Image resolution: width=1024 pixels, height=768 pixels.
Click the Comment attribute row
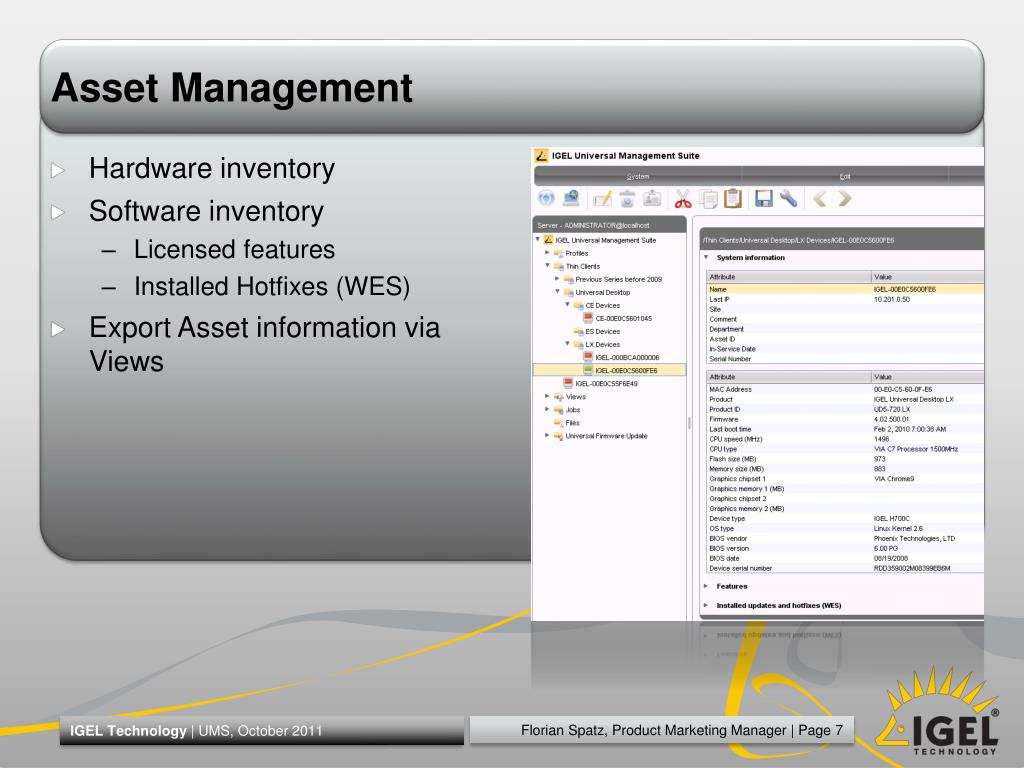845,319
